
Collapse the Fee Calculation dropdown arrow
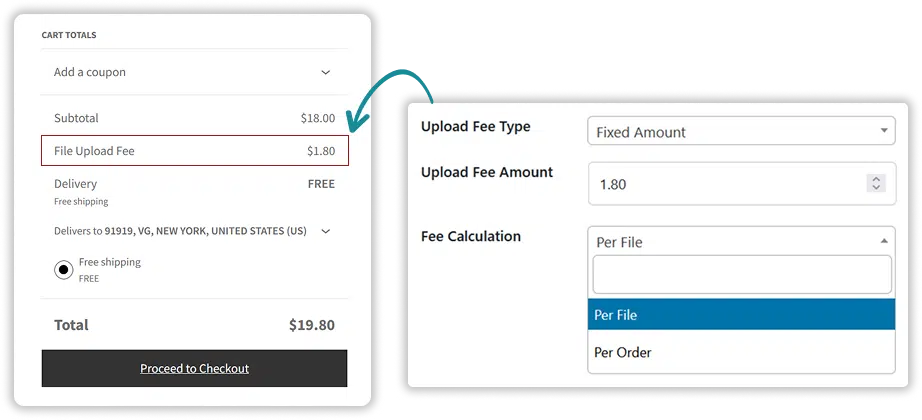[x=883, y=241]
